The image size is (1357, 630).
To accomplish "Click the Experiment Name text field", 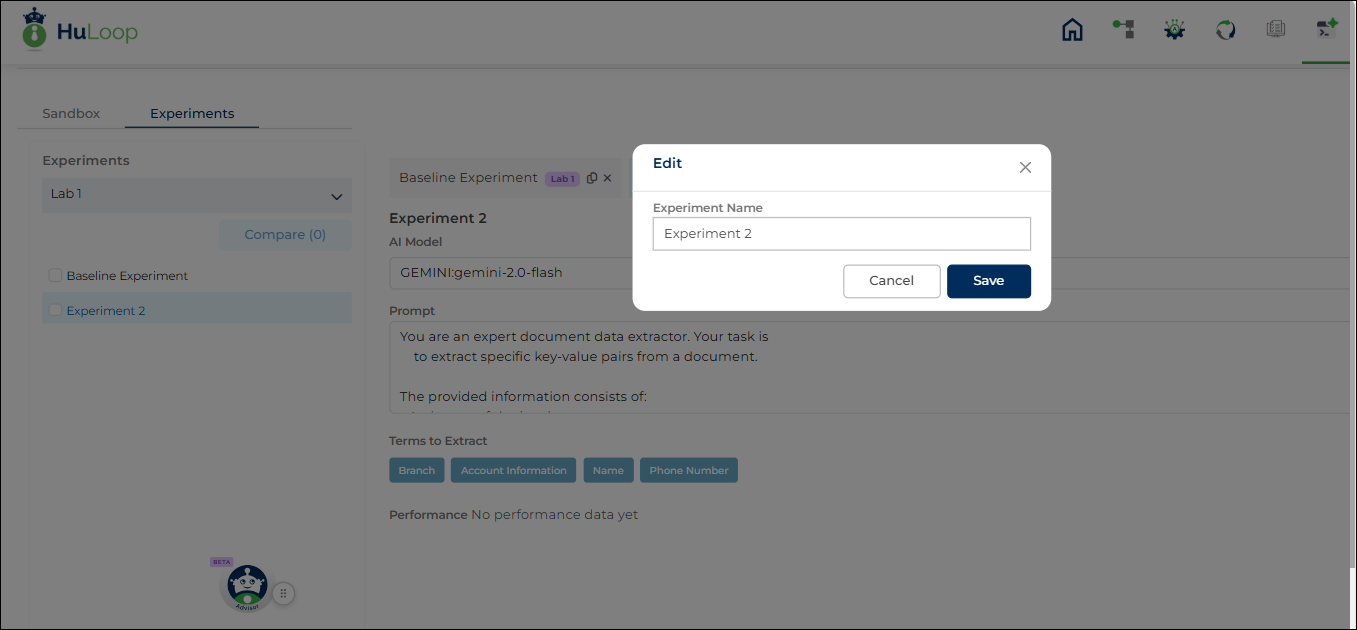I will [841, 234].
